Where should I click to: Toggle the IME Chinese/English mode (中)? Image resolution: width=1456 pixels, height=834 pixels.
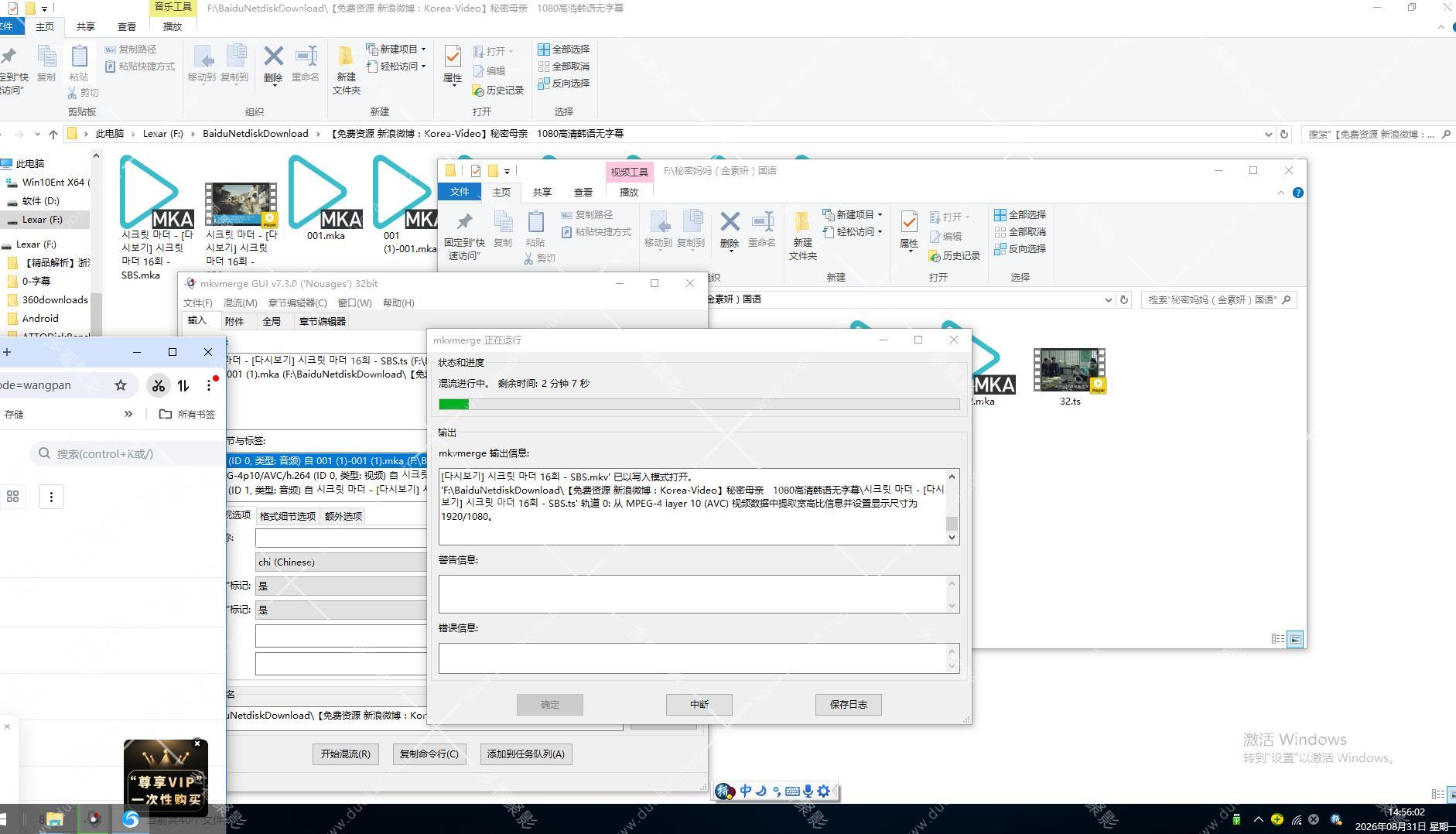[x=746, y=791]
